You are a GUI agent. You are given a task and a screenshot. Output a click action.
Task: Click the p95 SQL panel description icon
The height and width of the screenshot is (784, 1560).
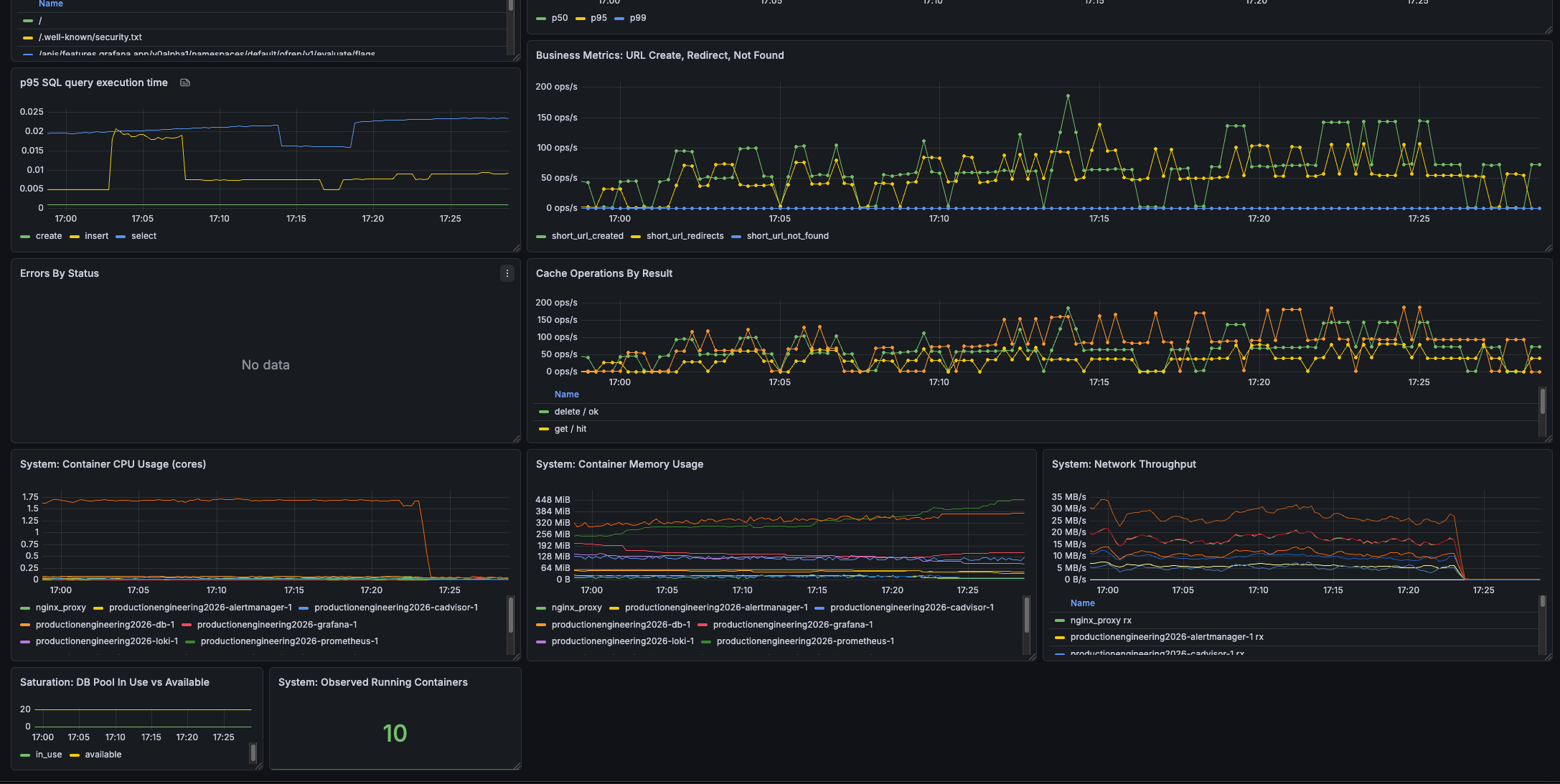pyautogui.click(x=184, y=82)
